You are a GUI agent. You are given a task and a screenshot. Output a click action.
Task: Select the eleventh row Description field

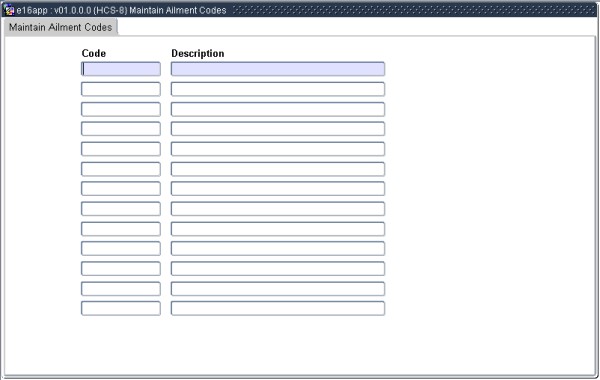(x=278, y=269)
